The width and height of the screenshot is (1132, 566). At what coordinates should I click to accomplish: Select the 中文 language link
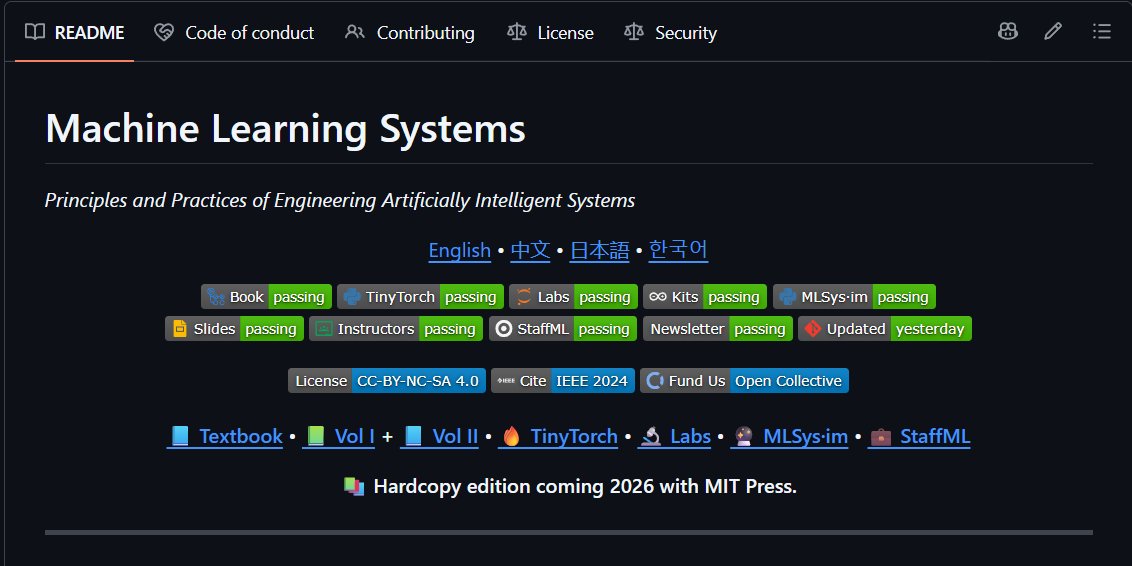531,251
